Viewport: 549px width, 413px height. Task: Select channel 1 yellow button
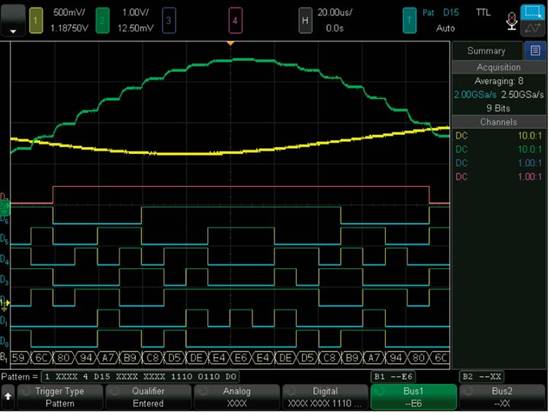point(35,21)
